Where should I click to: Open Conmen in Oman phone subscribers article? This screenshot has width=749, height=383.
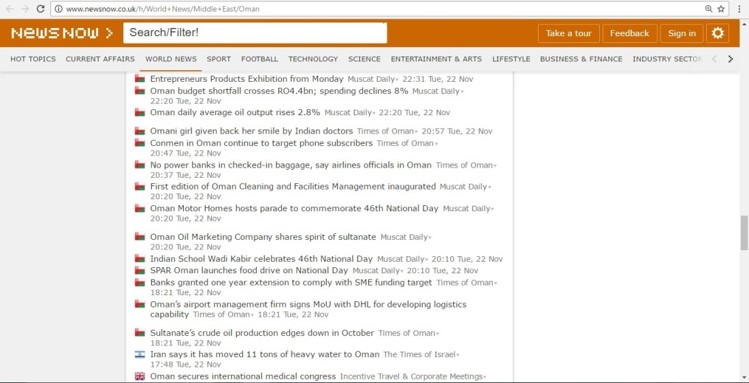pos(261,143)
